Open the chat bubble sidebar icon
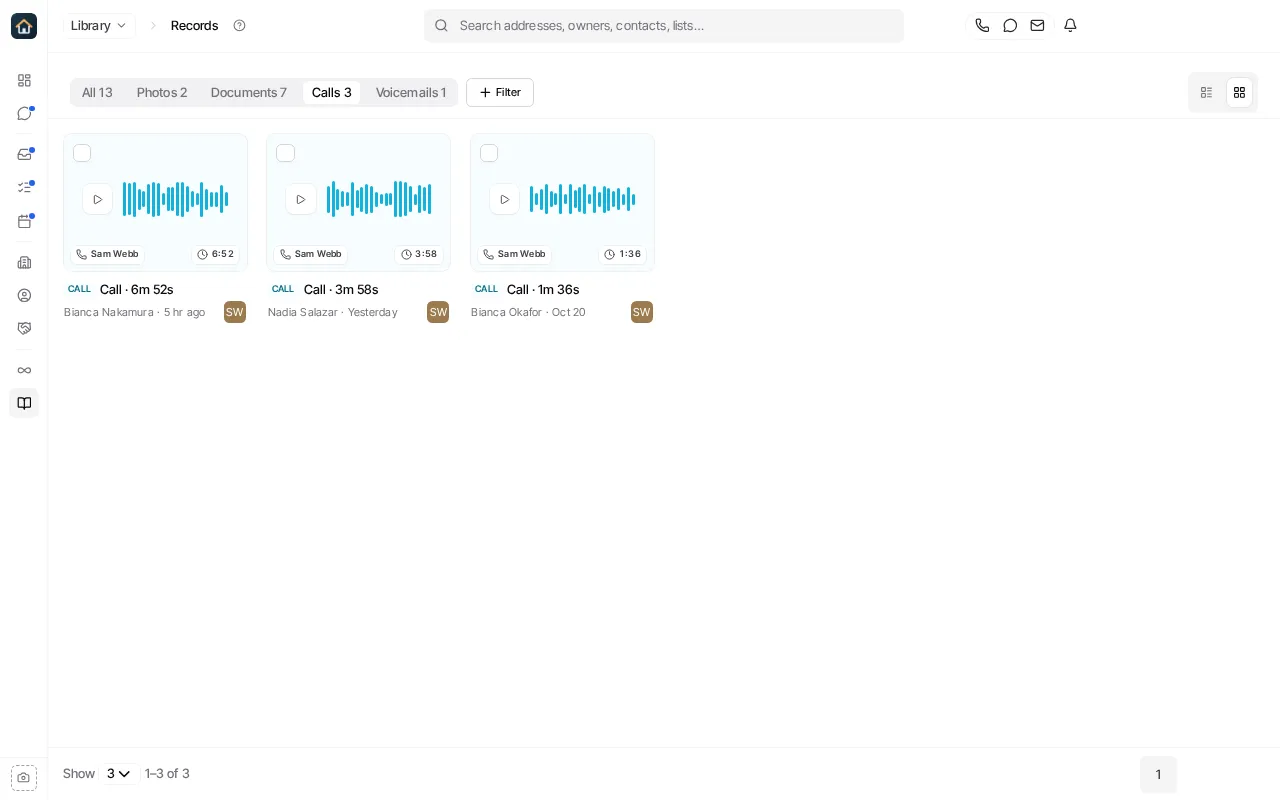This screenshot has width=1280, height=800. [24, 113]
